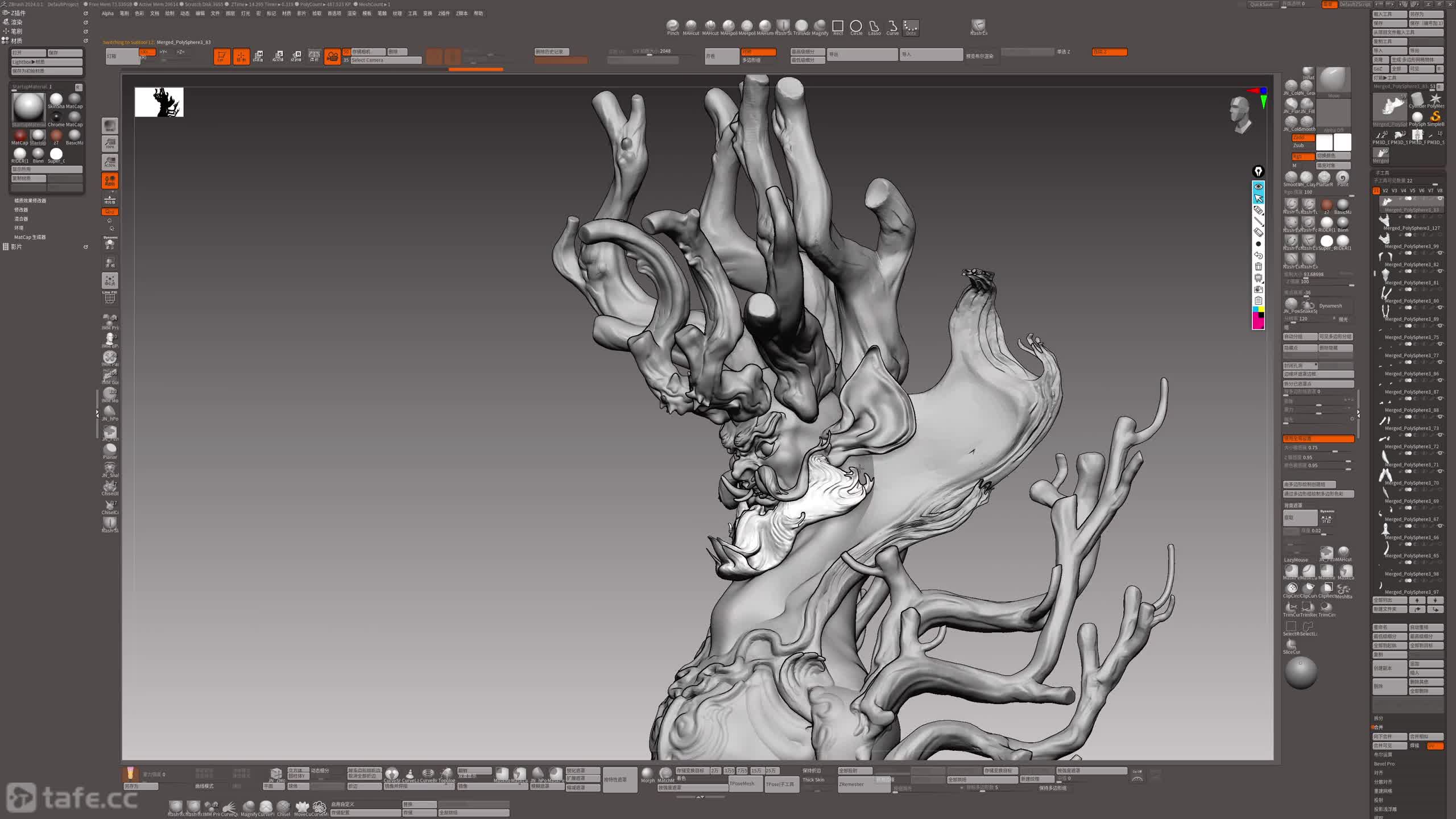Expand the 影片 section in left panel
This screenshot has height=819, width=1456.
point(16,247)
